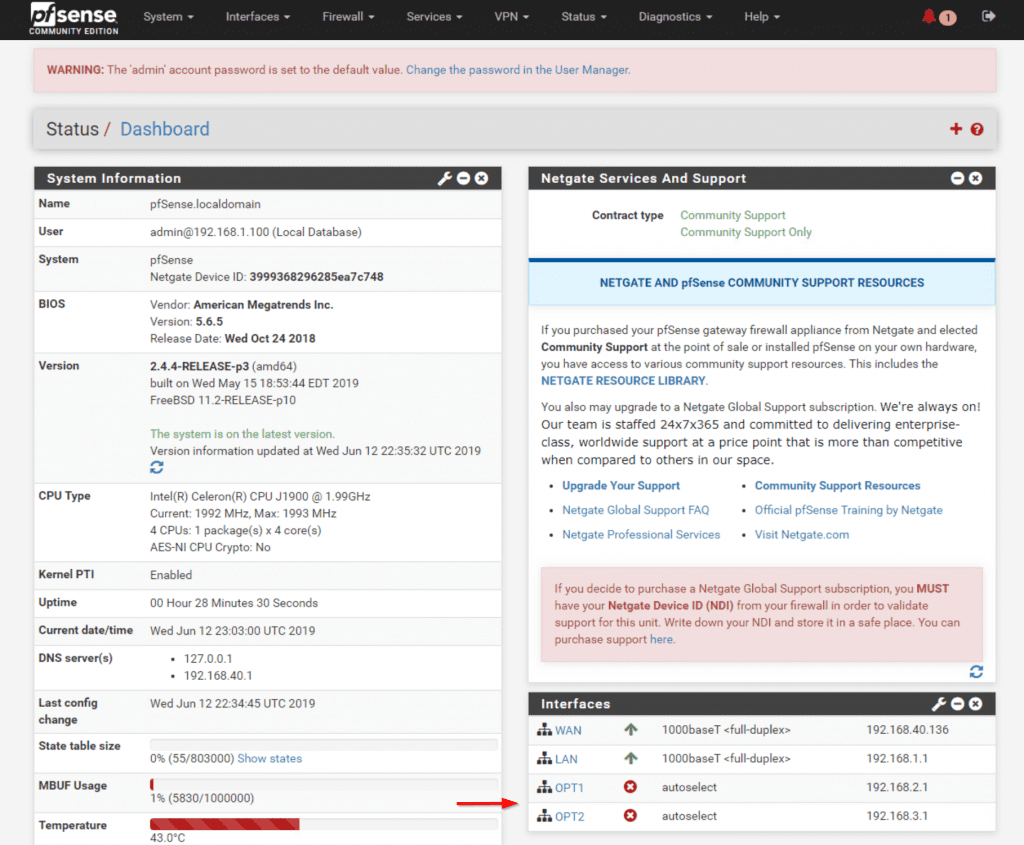
Task: Click the LAN interface network icon
Action: [544, 759]
